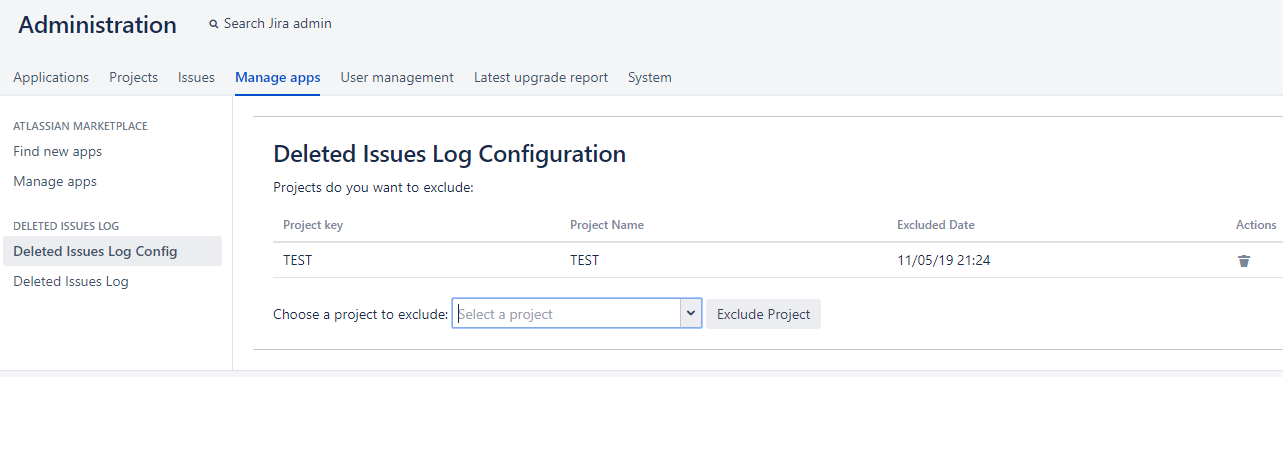Click the Search Jira admin field
Screen dimensions: 1283x450
(277, 24)
